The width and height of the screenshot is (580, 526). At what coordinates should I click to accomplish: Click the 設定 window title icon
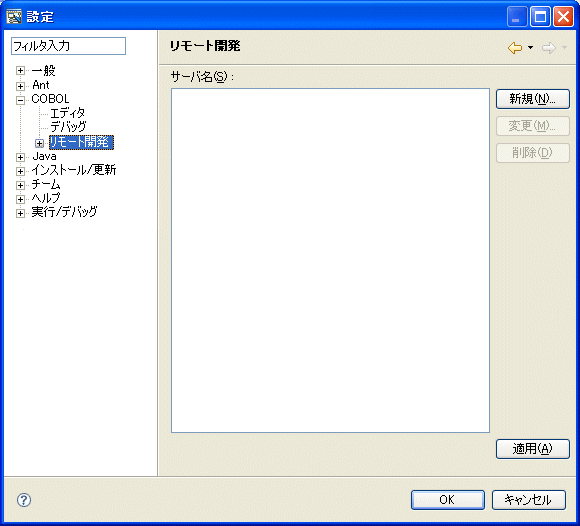tap(14, 17)
